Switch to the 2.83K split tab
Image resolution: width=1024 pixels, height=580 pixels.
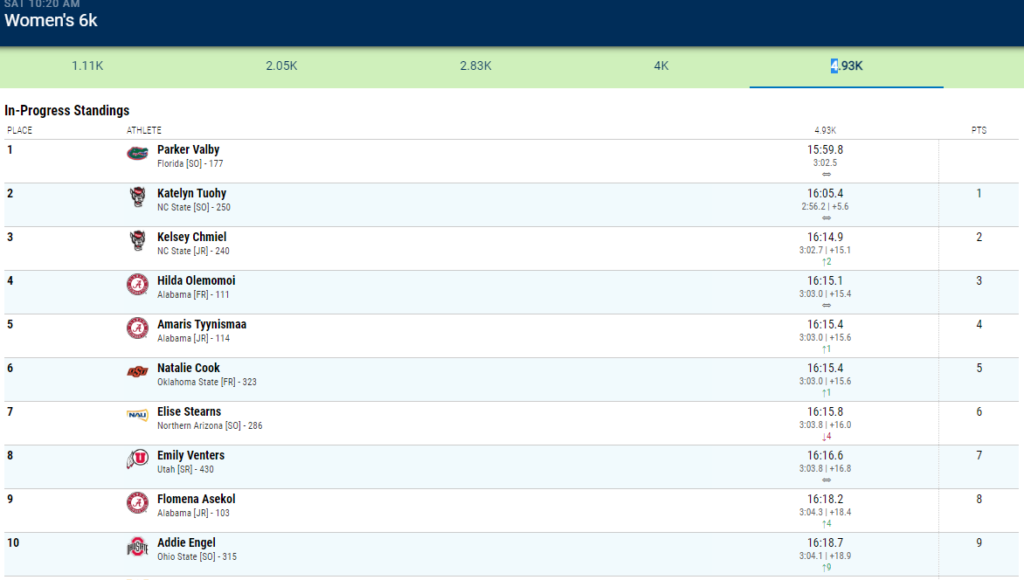475,66
